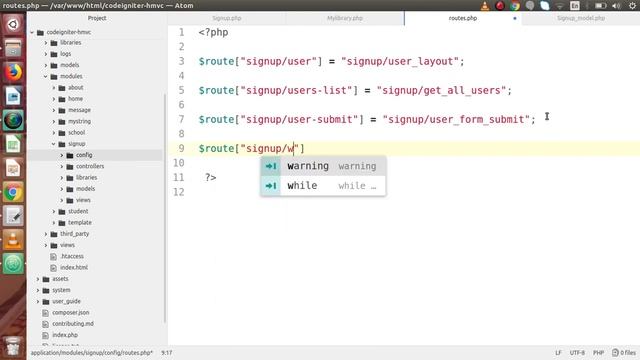Select the school module folder
640x360 pixels.
(77, 133)
